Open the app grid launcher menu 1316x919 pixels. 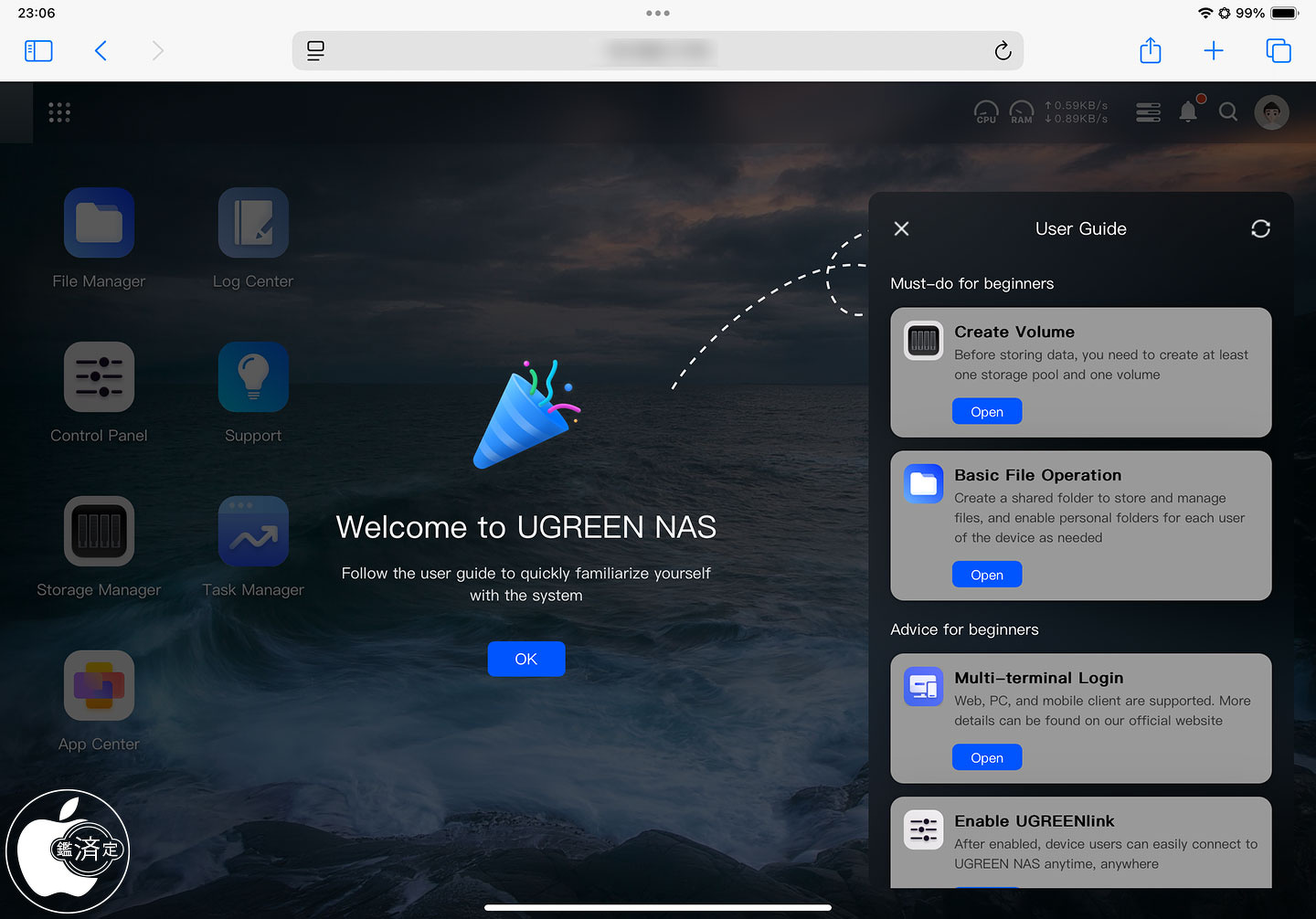(x=59, y=112)
